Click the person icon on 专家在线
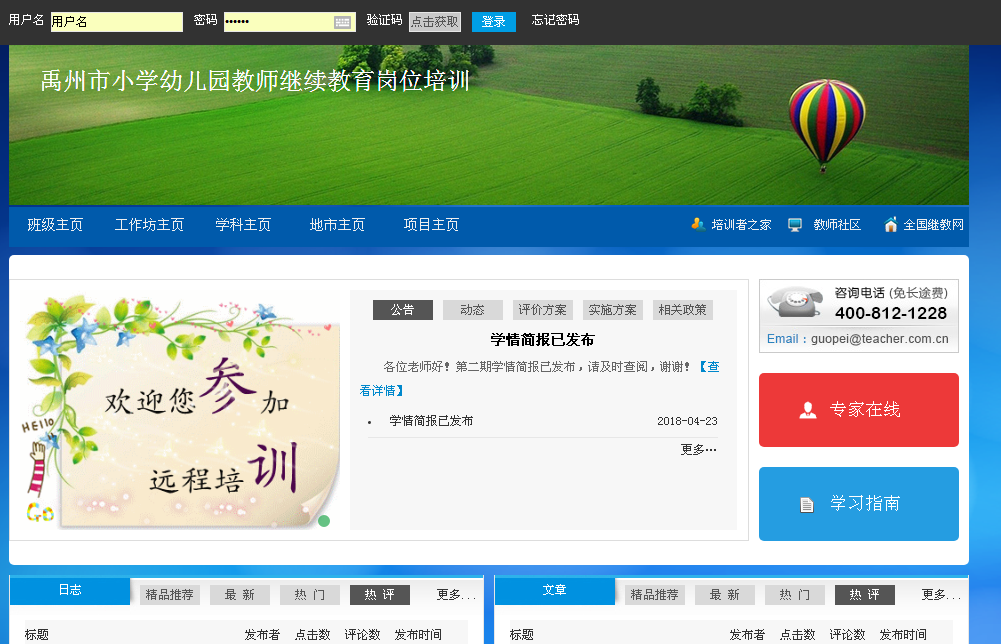Image resolution: width=1001 pixels, height=644 pixels. (x=808, y=410)
